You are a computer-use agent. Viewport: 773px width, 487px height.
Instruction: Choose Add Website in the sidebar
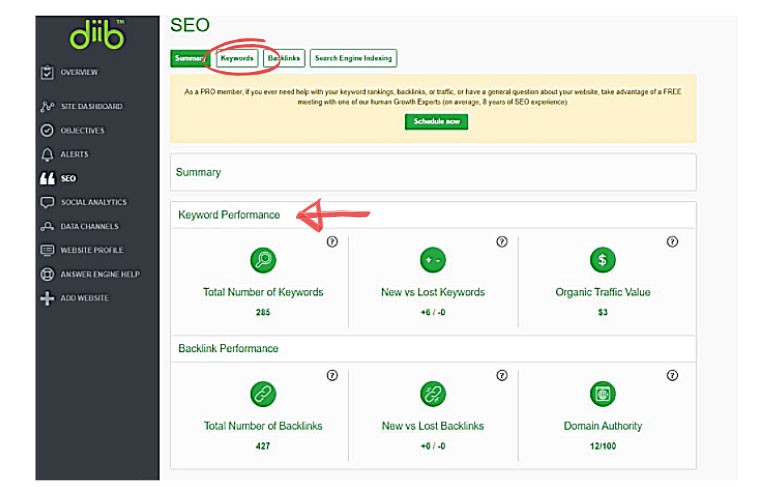point(85,298)
